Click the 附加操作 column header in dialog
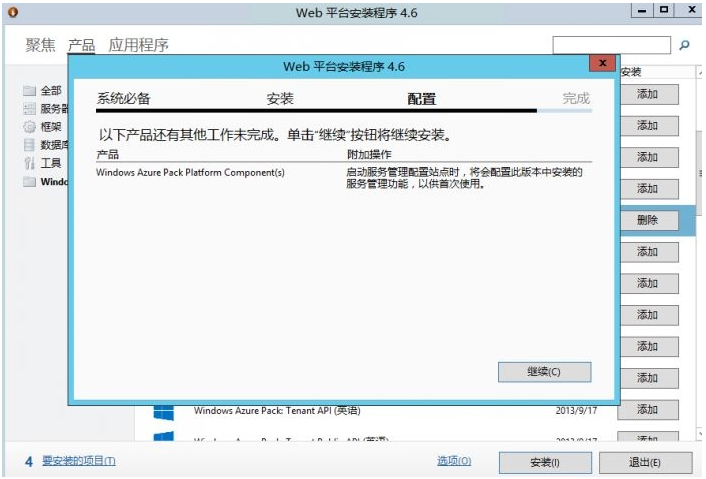This screenshot has width=706, height=479. point(369,155)
